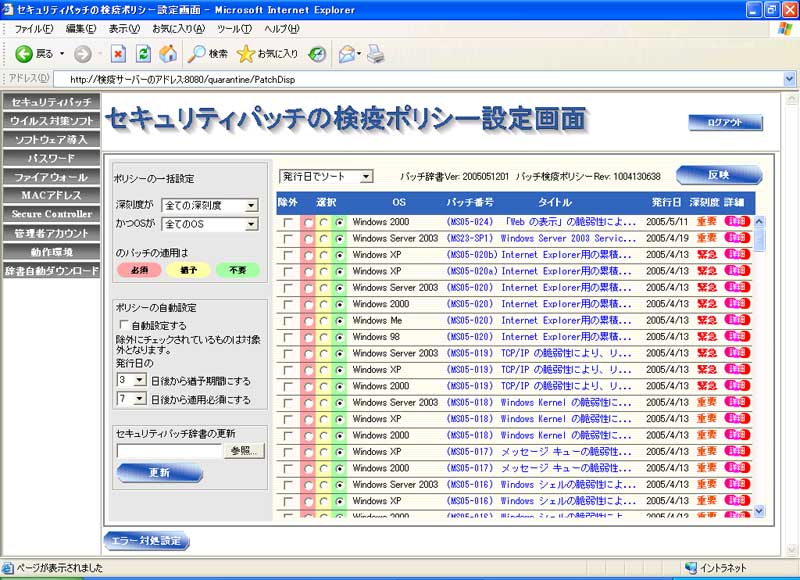800x580 pixels.
Task: Open the 3-day grace period dropdown
Action: (132, 380)
